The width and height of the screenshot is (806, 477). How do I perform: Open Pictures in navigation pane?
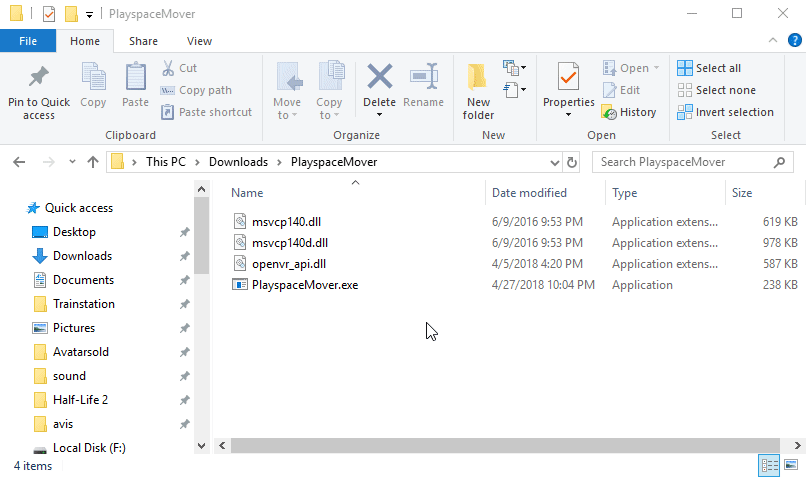tap(74, 328)
